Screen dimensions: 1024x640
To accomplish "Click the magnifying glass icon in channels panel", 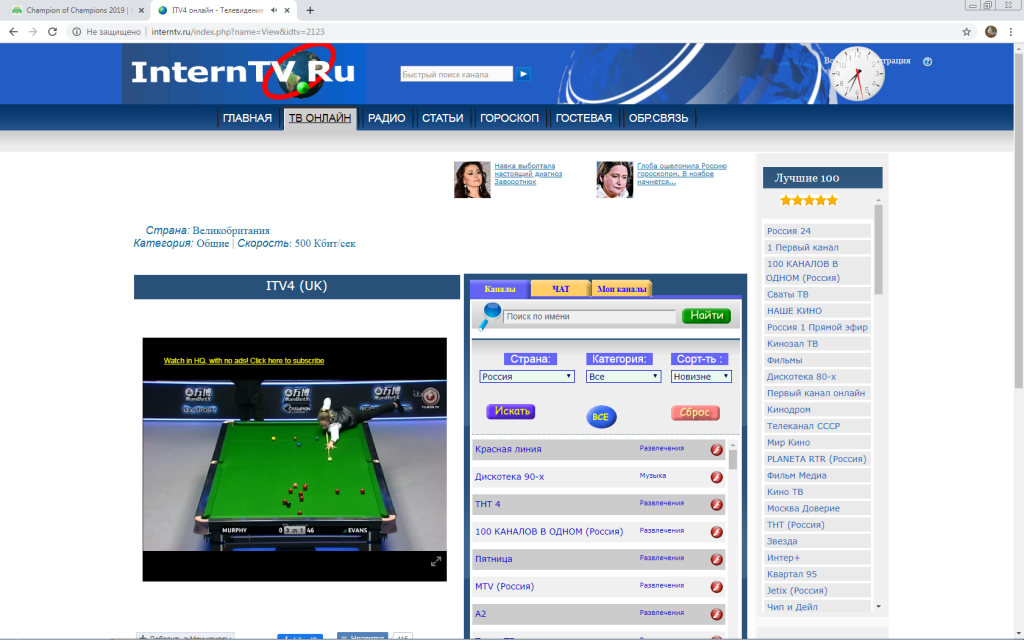I will click(x=488, y=316).
